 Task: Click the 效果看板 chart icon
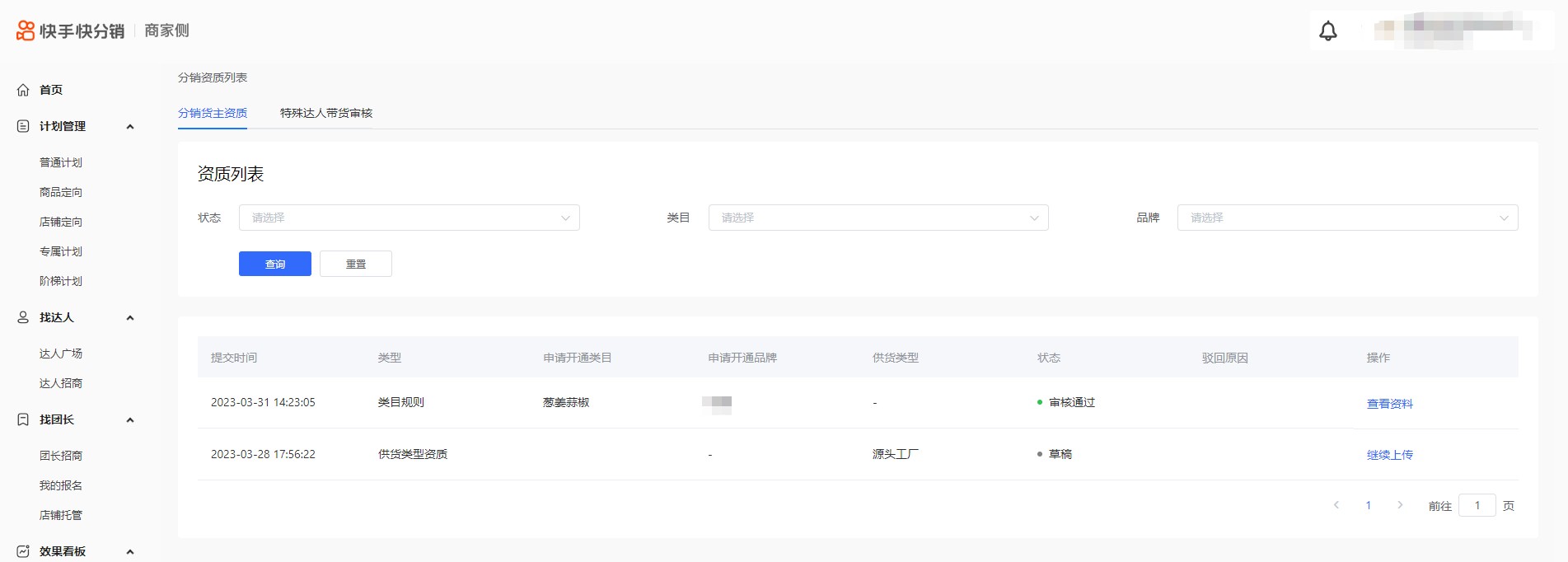point(23,551)
